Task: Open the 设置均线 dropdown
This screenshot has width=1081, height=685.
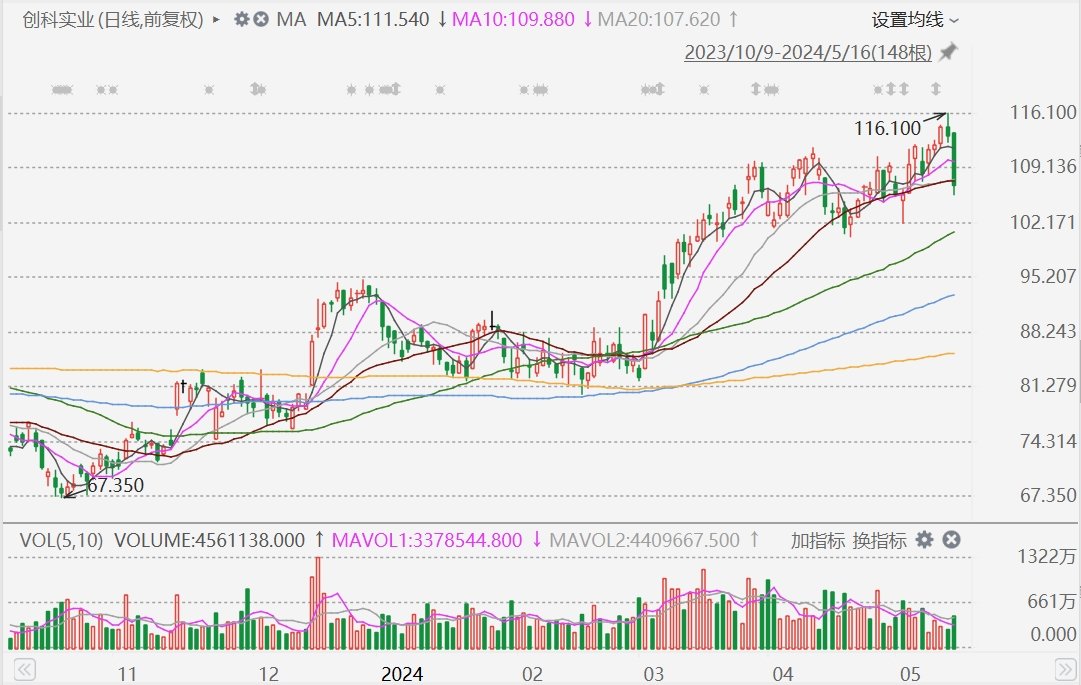Action: click(x=915, y=20)
